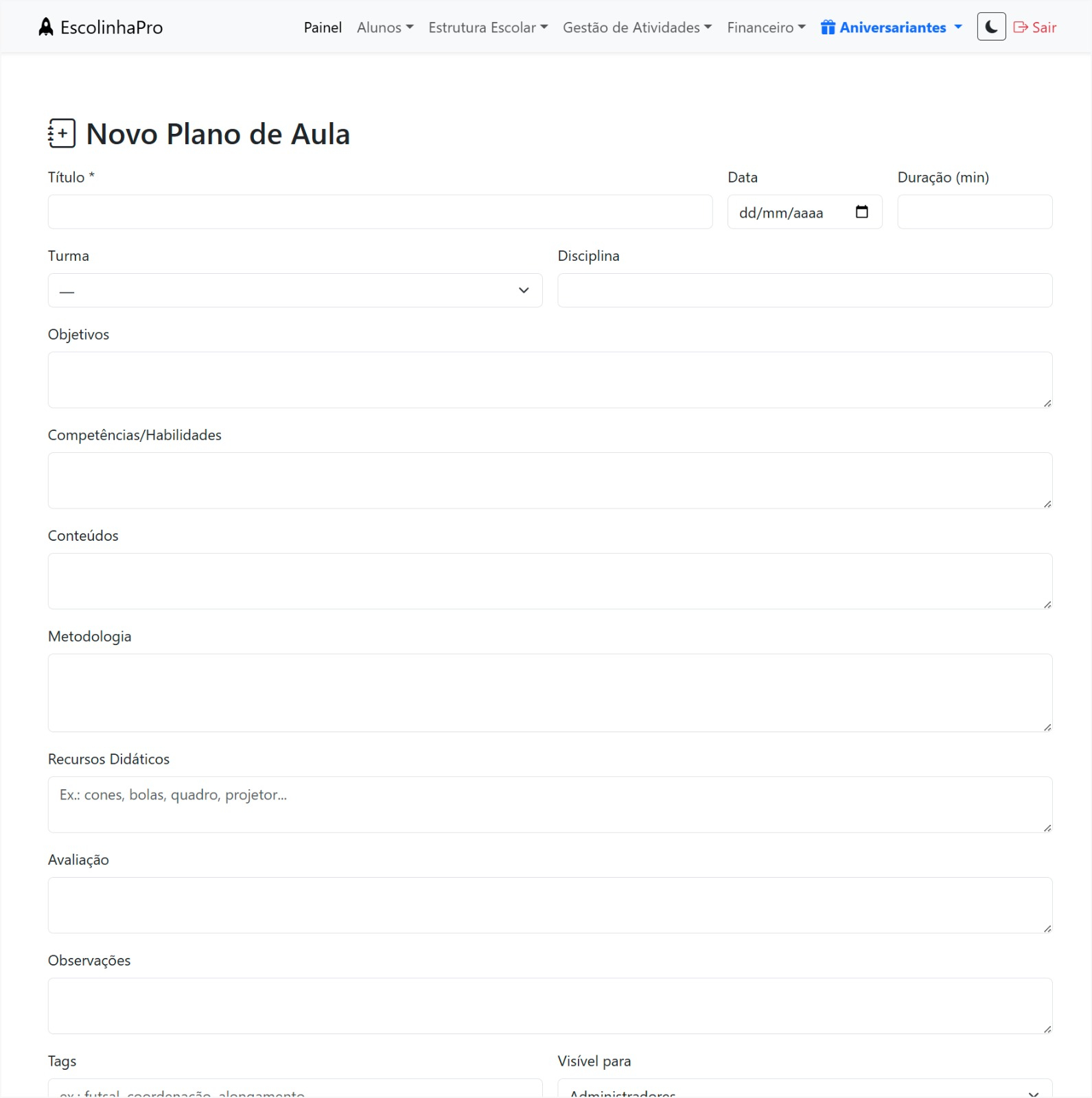Click into the Recursos Didáticos textarea
Image resolution: width=1092 pixels, height=1098 pixels.
[x=549, y=804]
